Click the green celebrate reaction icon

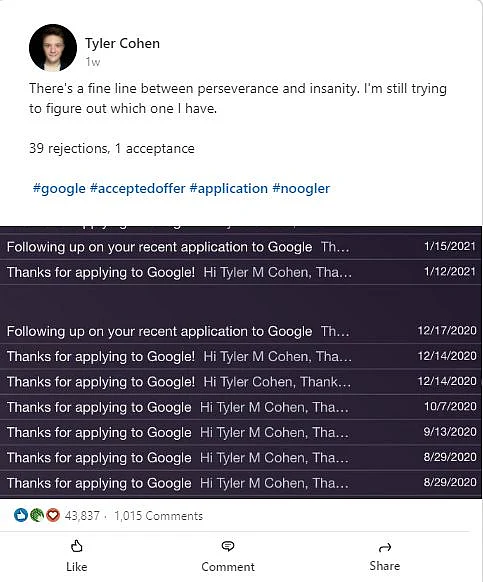pos(37,515)
